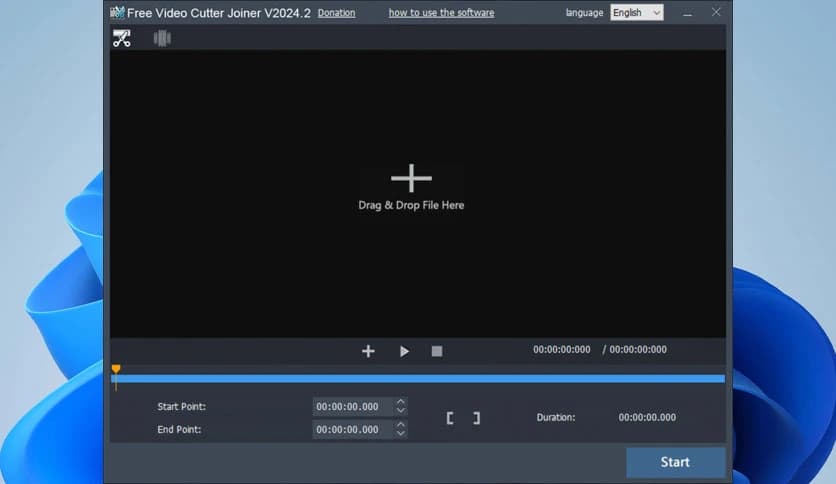Click the large plus to add a file
This screenshot has height=484, width=836.
(411, 178)
